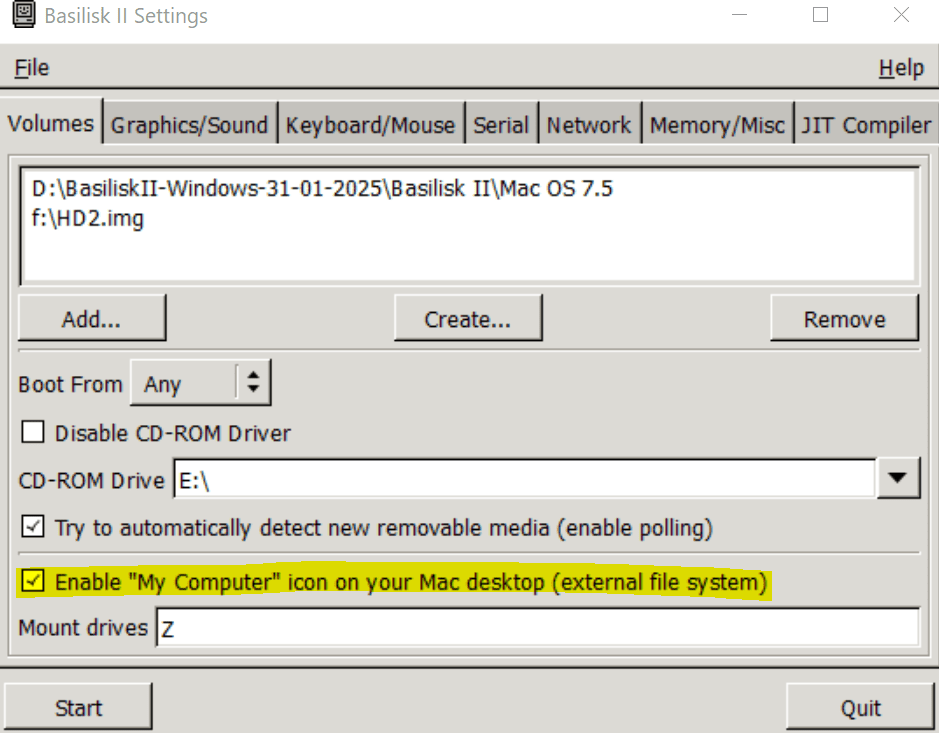Go to the Network tab

tap(589, 126)
